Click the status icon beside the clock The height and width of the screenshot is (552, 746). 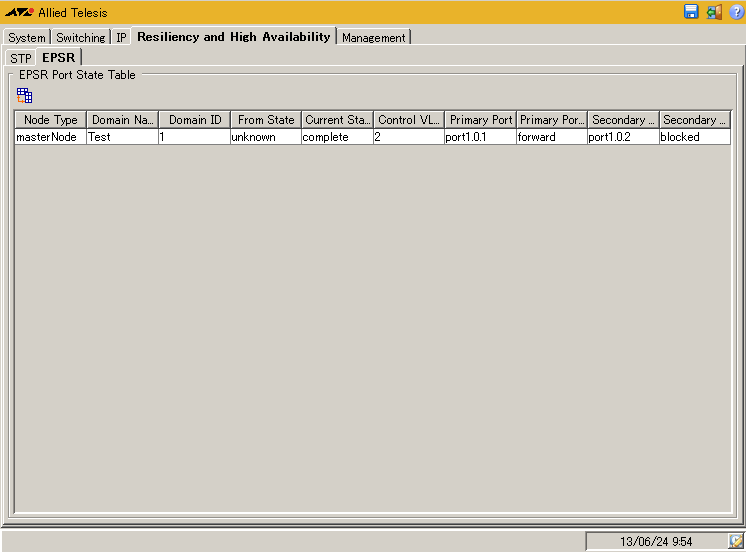point(736,541)
